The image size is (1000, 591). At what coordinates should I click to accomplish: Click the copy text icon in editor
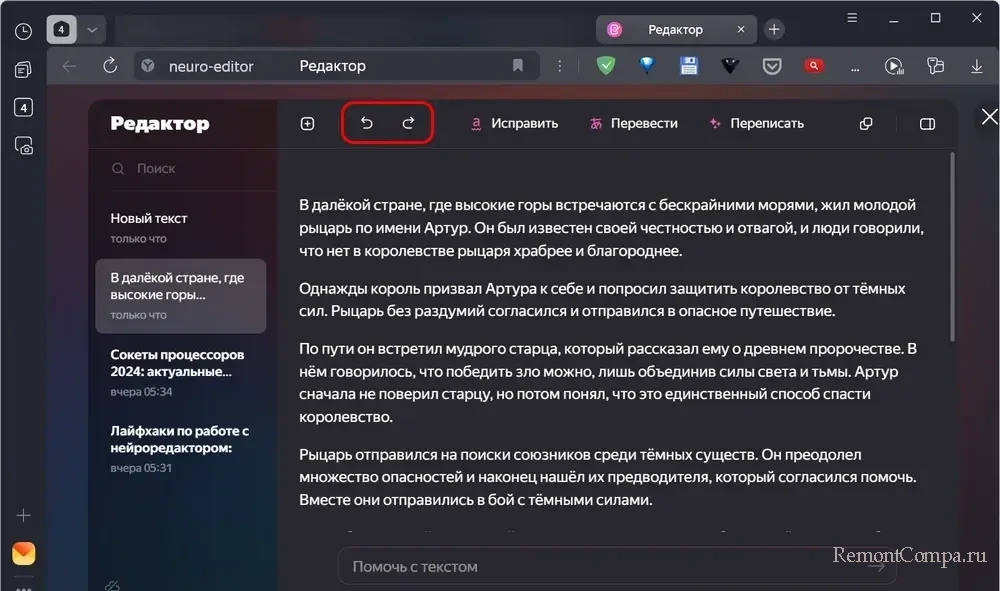(x=866, y=124)
